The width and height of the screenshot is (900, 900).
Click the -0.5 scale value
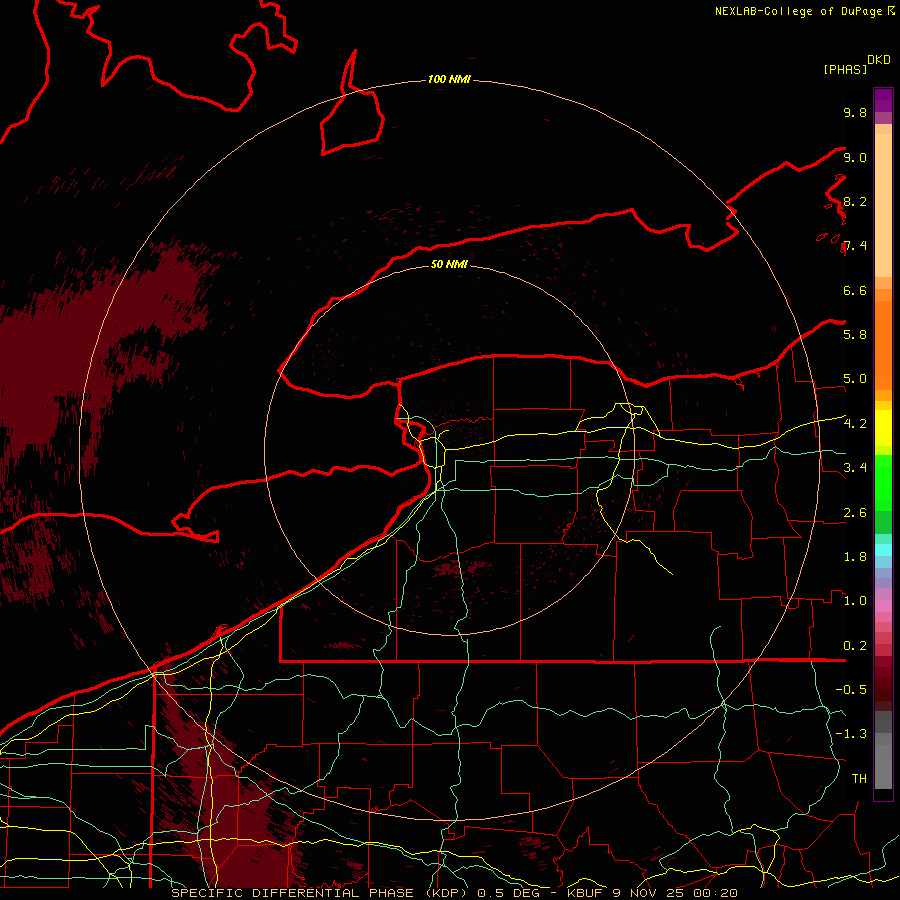(851, 689)
